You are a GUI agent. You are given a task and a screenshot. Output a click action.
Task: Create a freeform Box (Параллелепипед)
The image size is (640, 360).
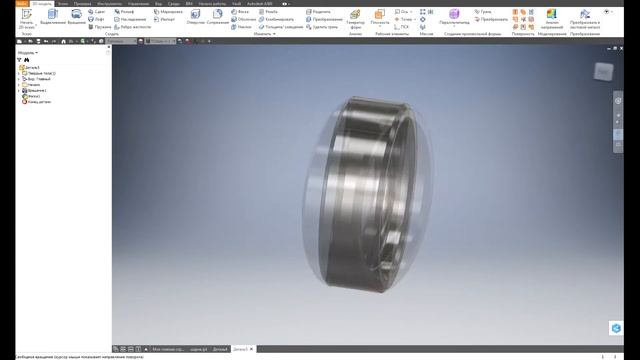pyautogui.click(x=454, y=17)
